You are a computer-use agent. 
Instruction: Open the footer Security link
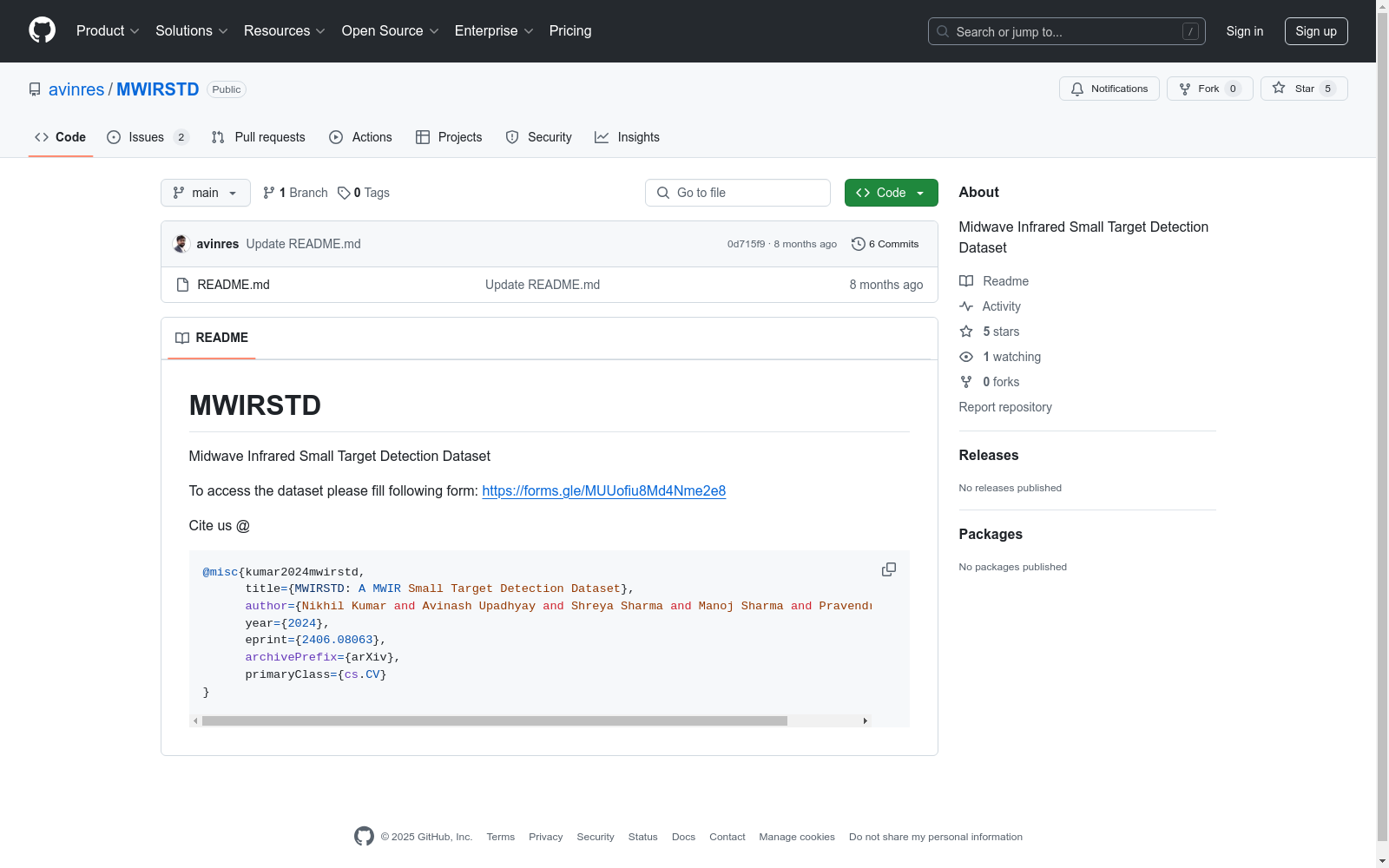596,837
